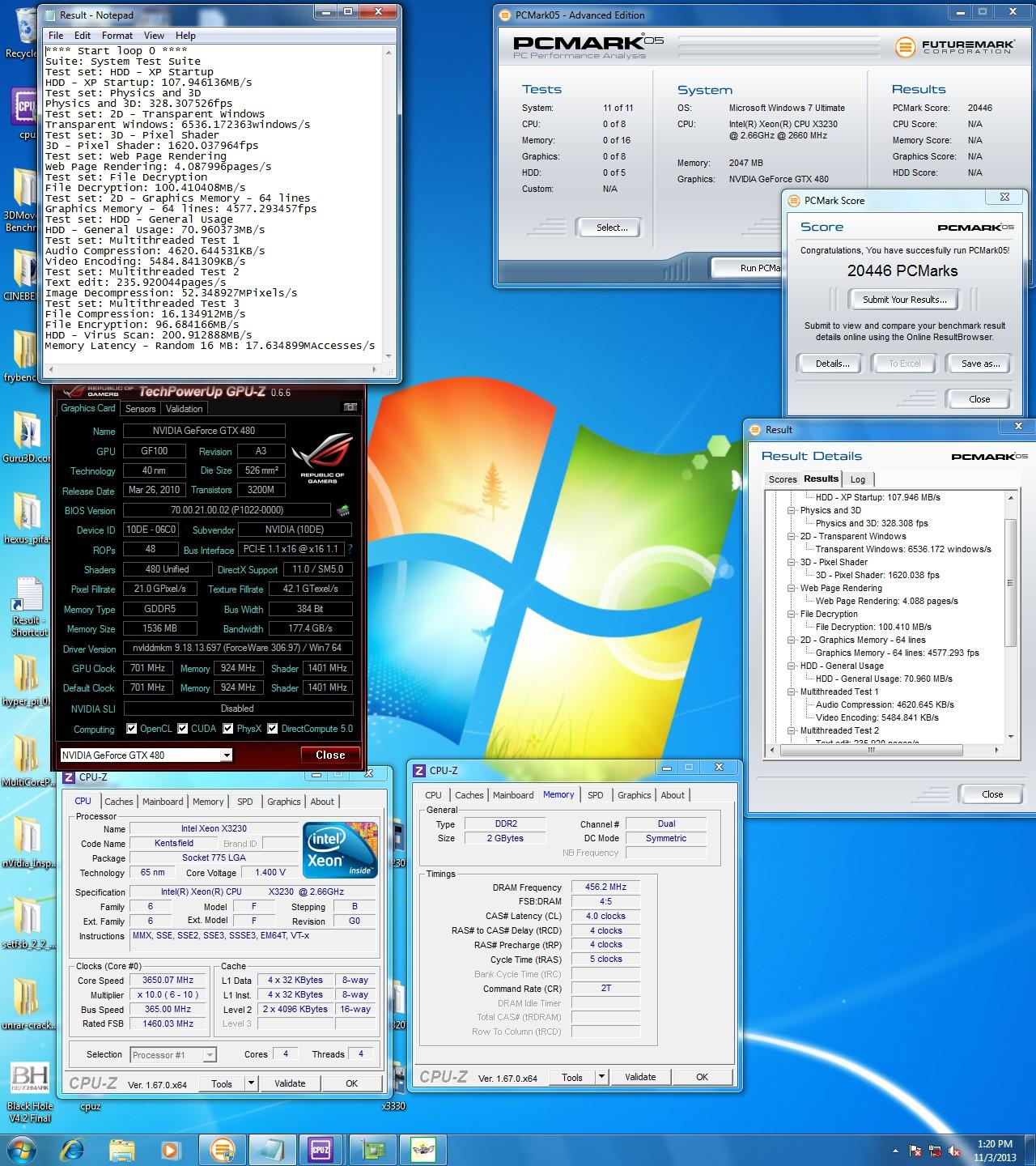Open the Recycle Bin
1036x1166 pixels.
click(22, 32)
